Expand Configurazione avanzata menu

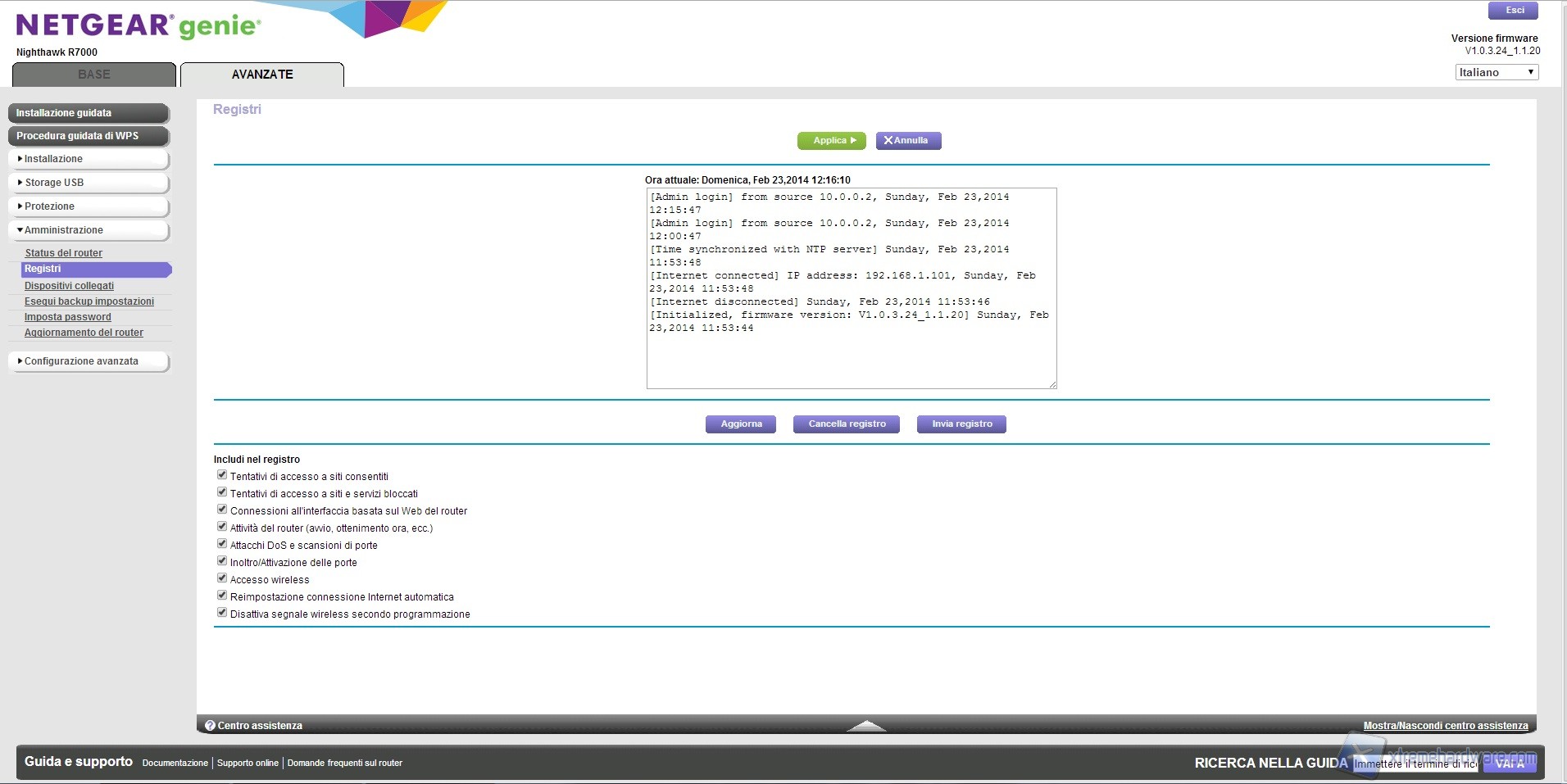[89, 361]
